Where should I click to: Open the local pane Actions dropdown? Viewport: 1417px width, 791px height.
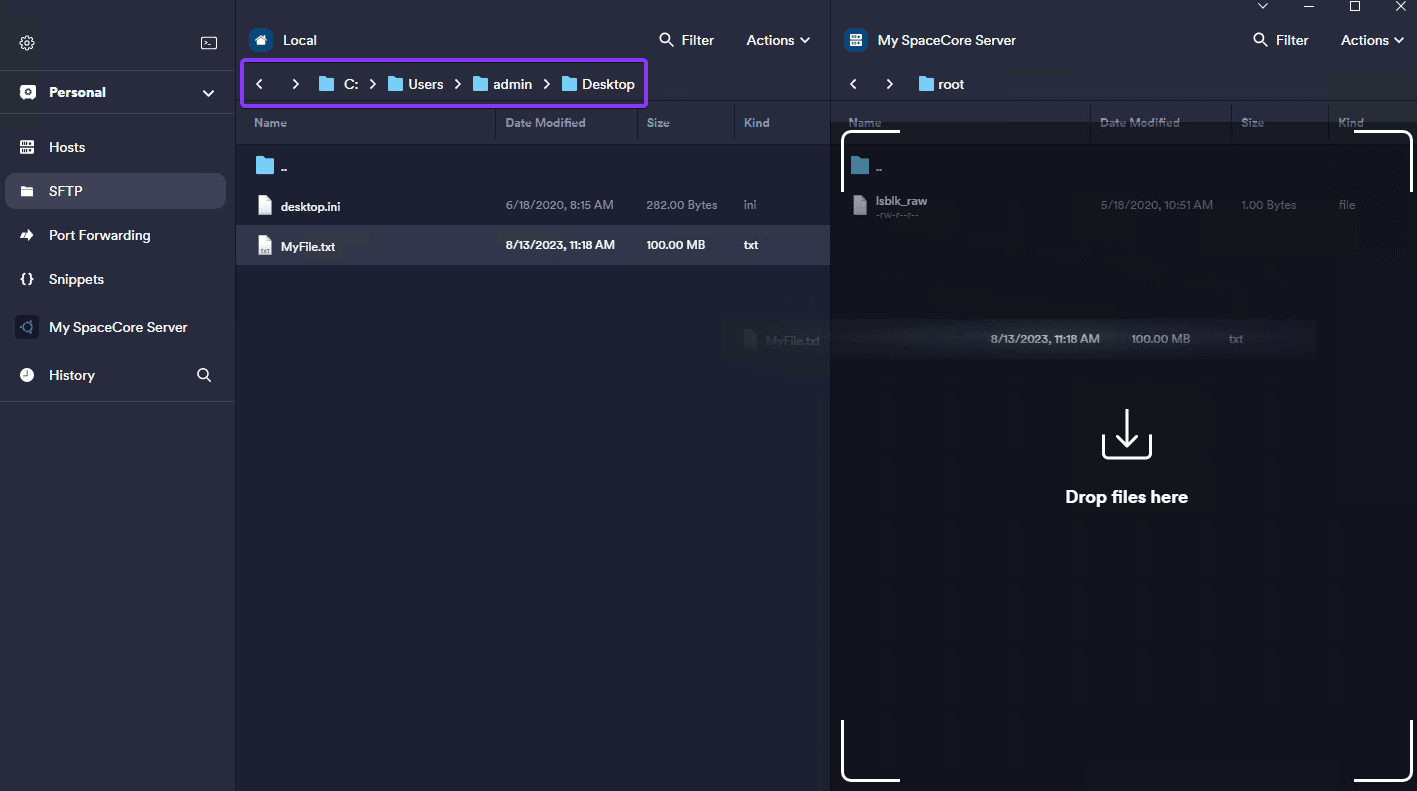(777, 40)
